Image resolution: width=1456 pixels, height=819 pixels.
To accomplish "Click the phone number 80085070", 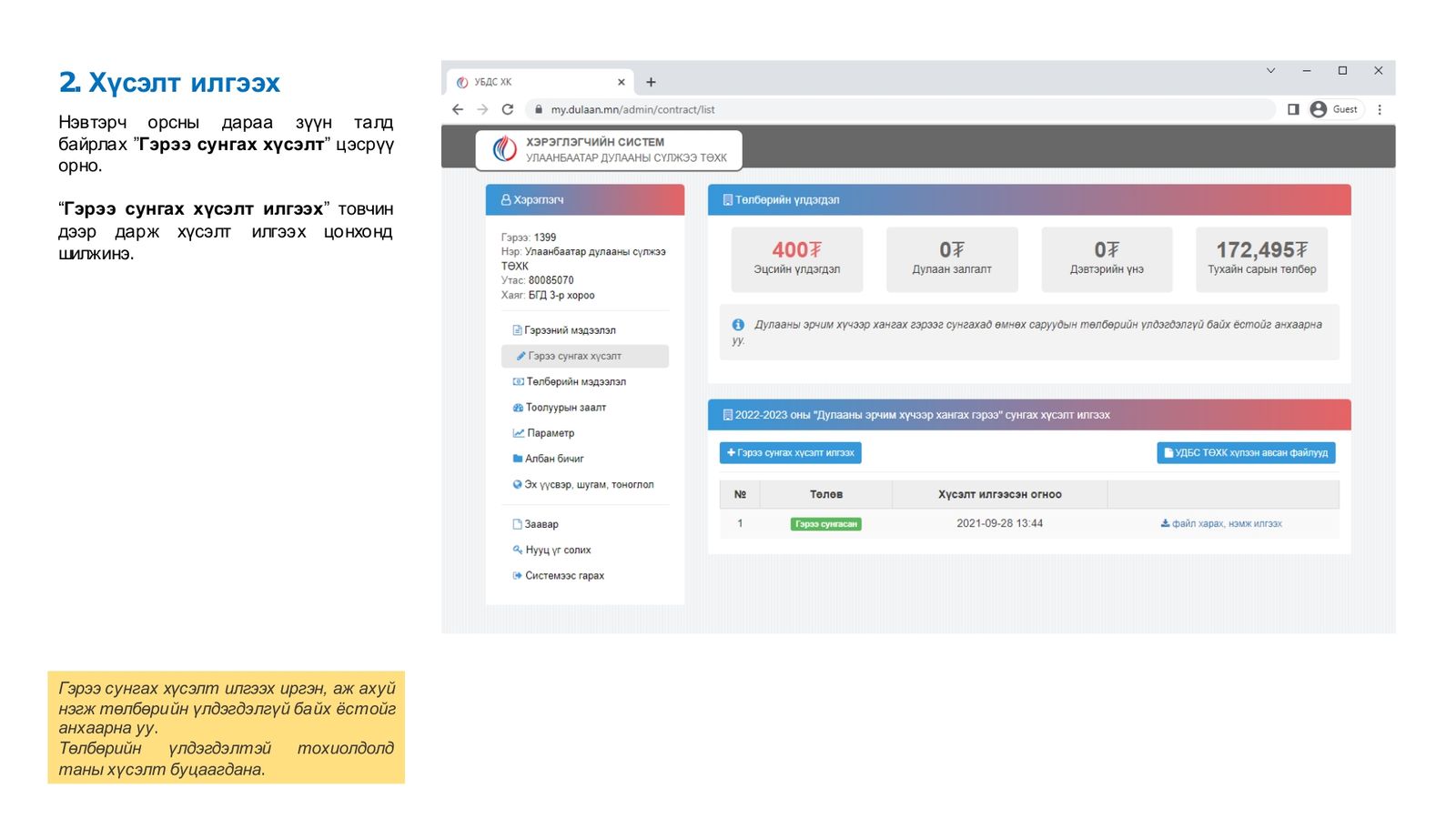I will click(x=551, y=280).
